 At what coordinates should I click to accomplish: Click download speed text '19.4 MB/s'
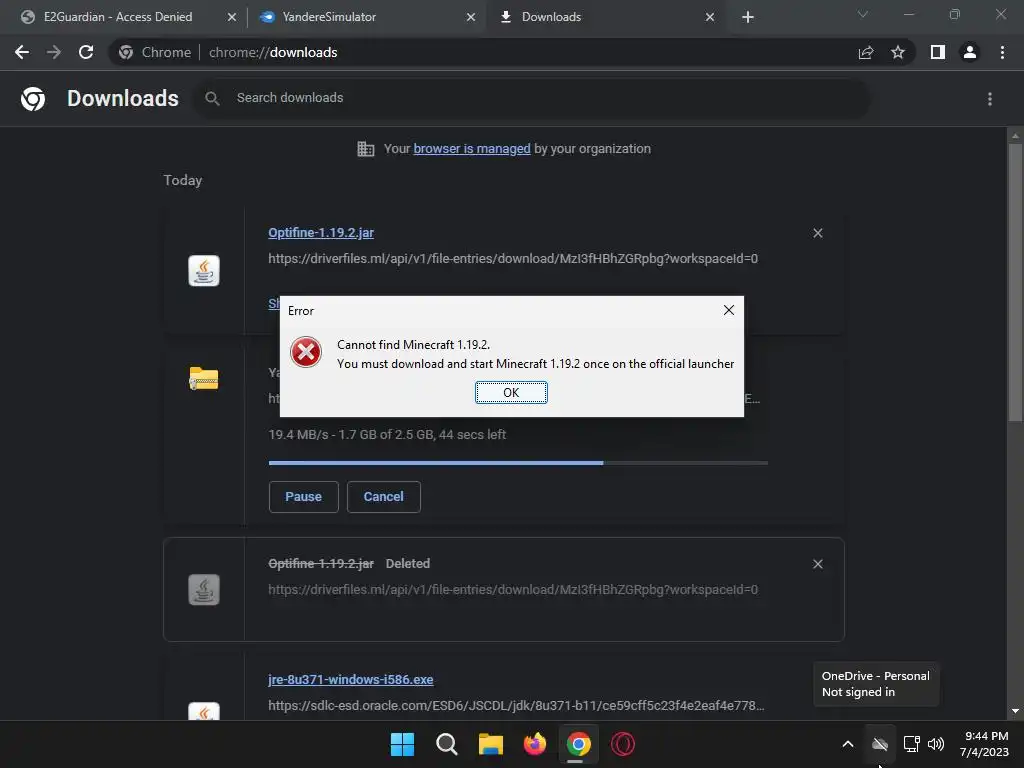pyautogui.click(x=298, y=435)
